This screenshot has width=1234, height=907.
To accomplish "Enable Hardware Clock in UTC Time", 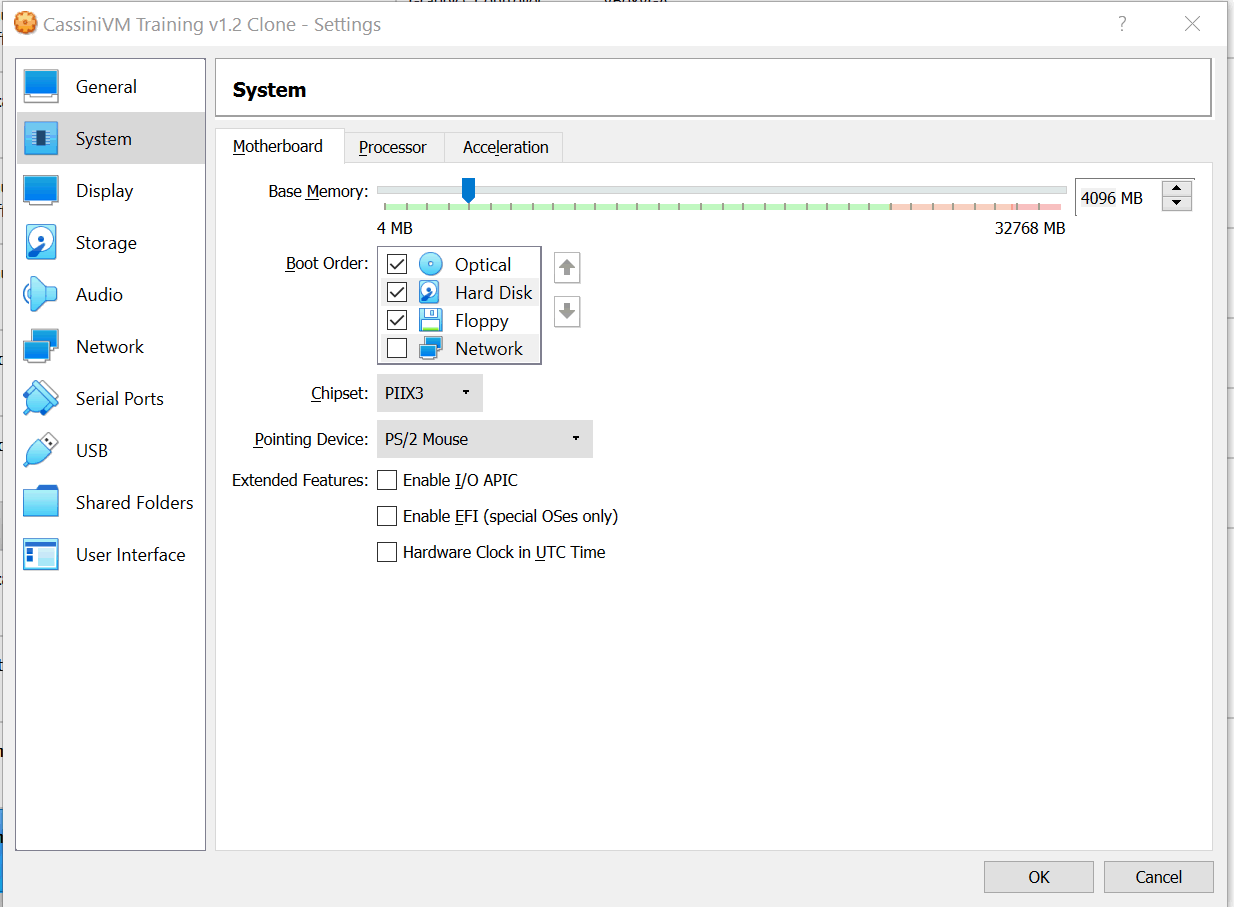I will [387, 552].
